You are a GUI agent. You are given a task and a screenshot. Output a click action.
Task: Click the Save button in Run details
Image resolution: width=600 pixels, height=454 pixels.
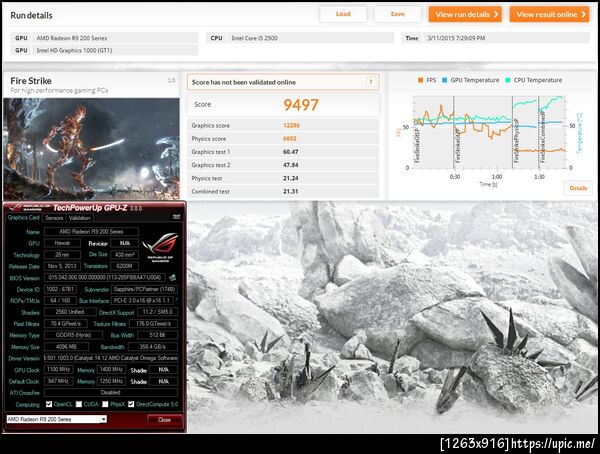(398, 14)
